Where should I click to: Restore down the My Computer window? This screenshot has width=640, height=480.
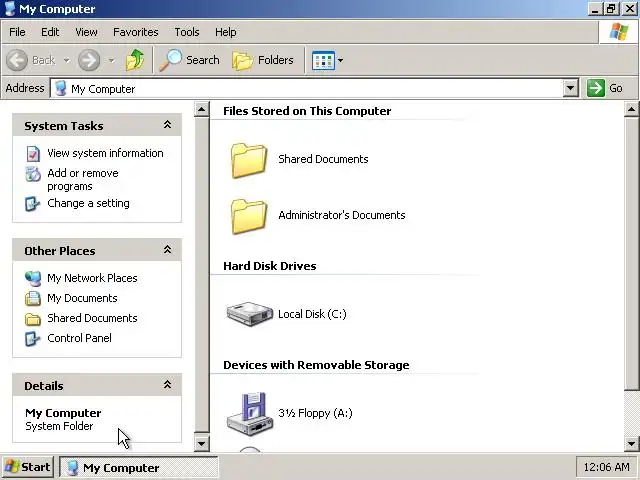(611, 9)
